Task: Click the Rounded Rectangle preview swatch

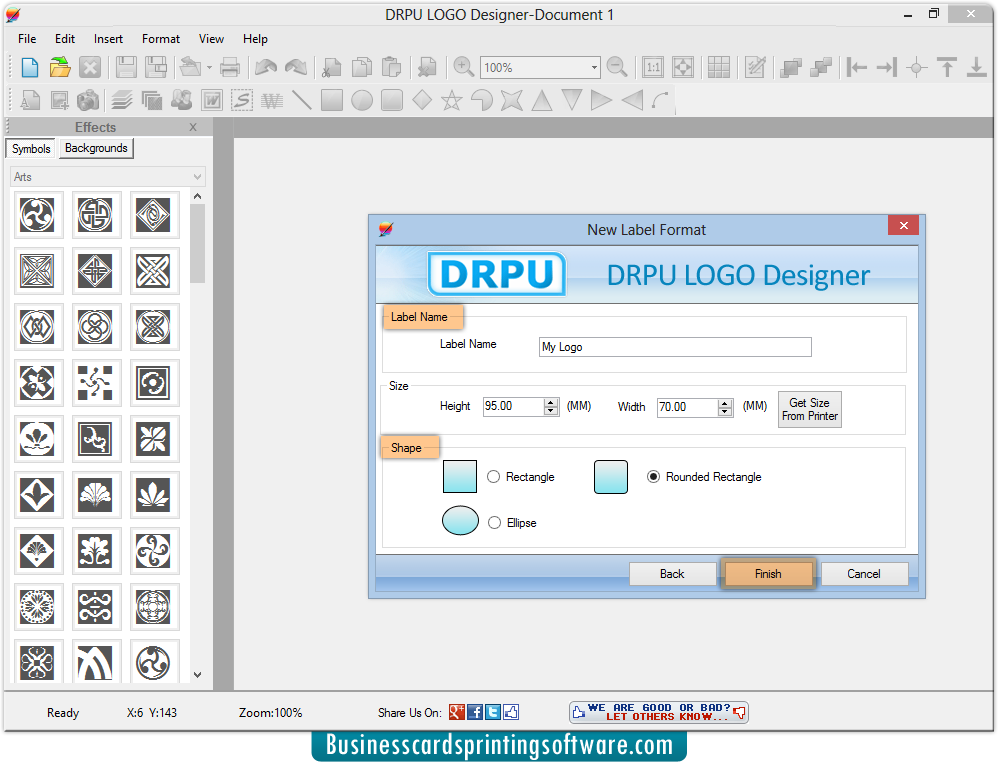Action: point(611,477)
